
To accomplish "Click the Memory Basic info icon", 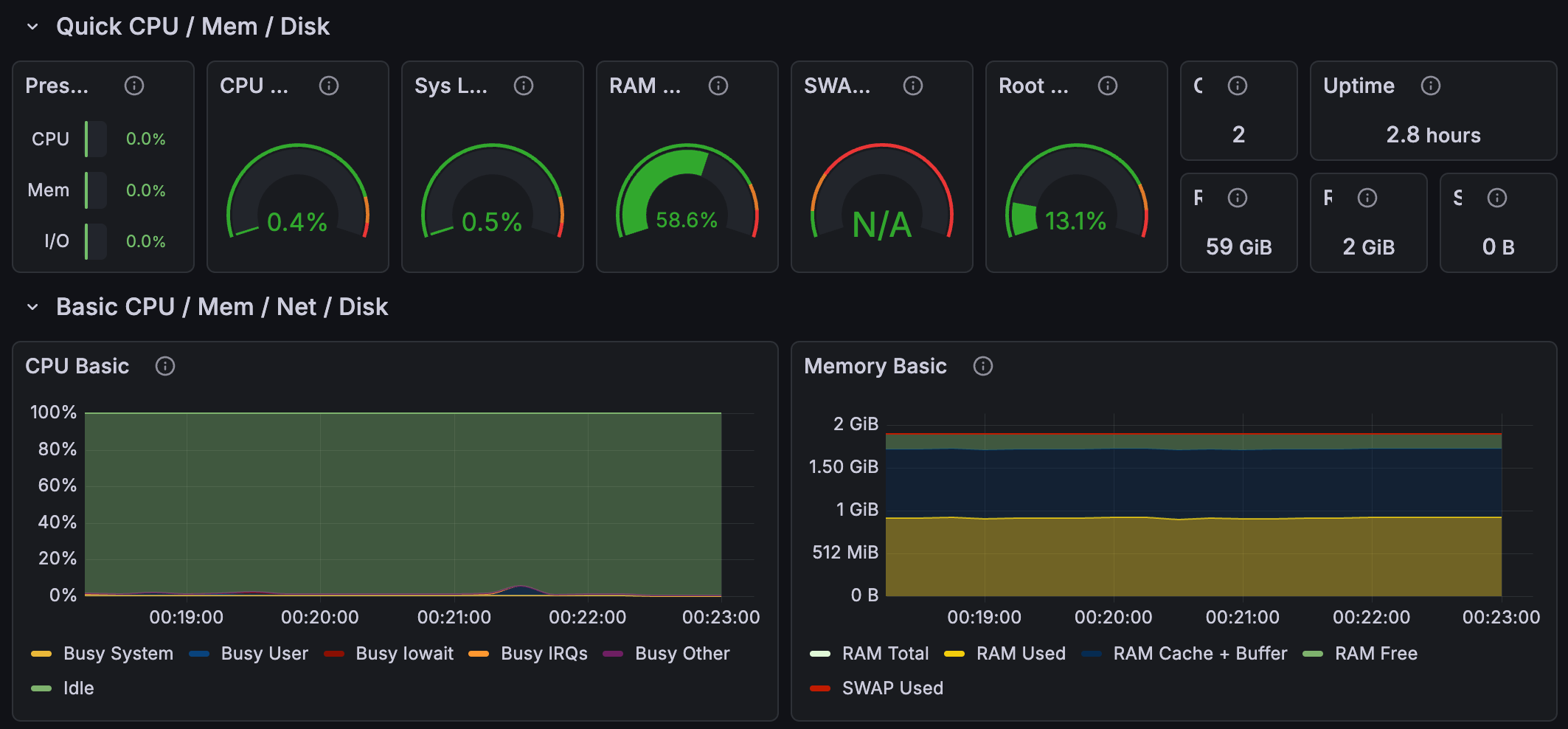I will click(x=983, y=366).
